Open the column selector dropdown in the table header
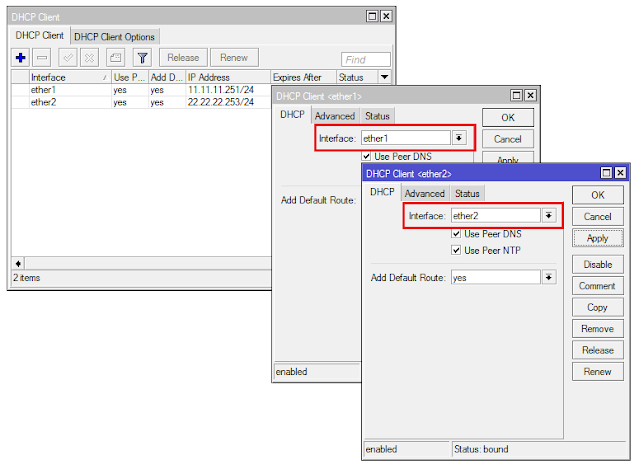 384,77
